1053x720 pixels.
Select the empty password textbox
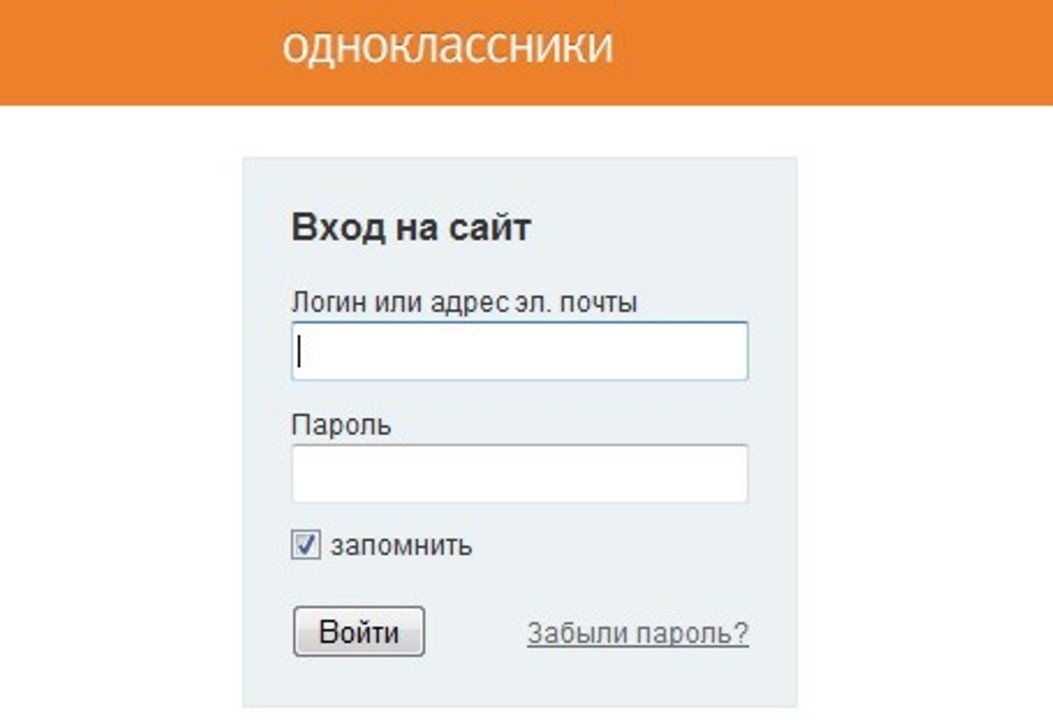pyautogui.click(x=519, y=473)
